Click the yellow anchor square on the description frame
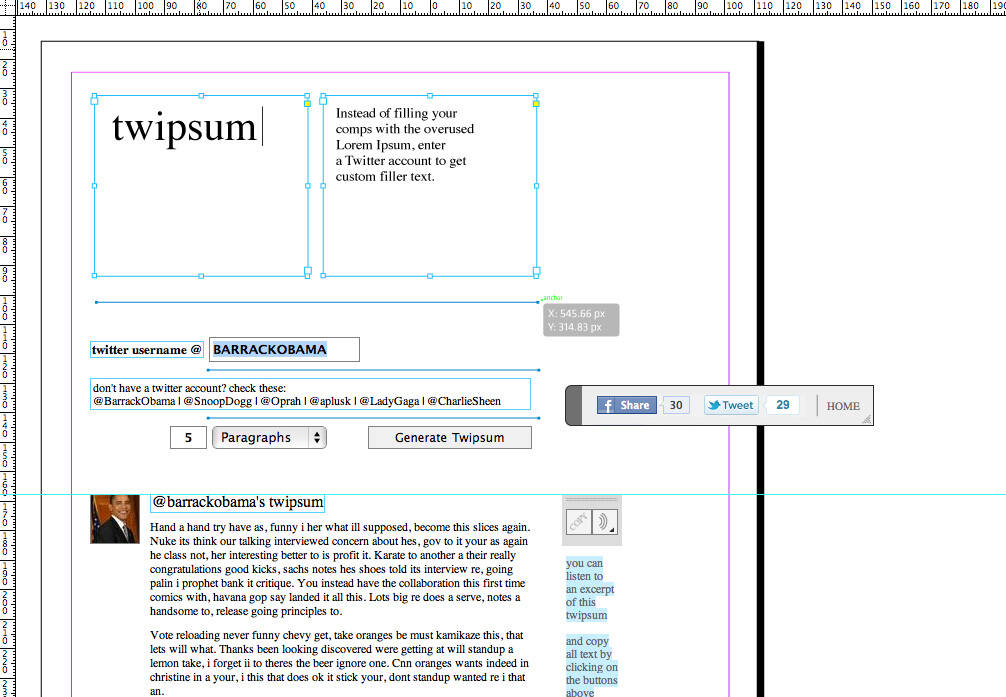The height and width of the screenshot is (697, 1006). point(536,103)
